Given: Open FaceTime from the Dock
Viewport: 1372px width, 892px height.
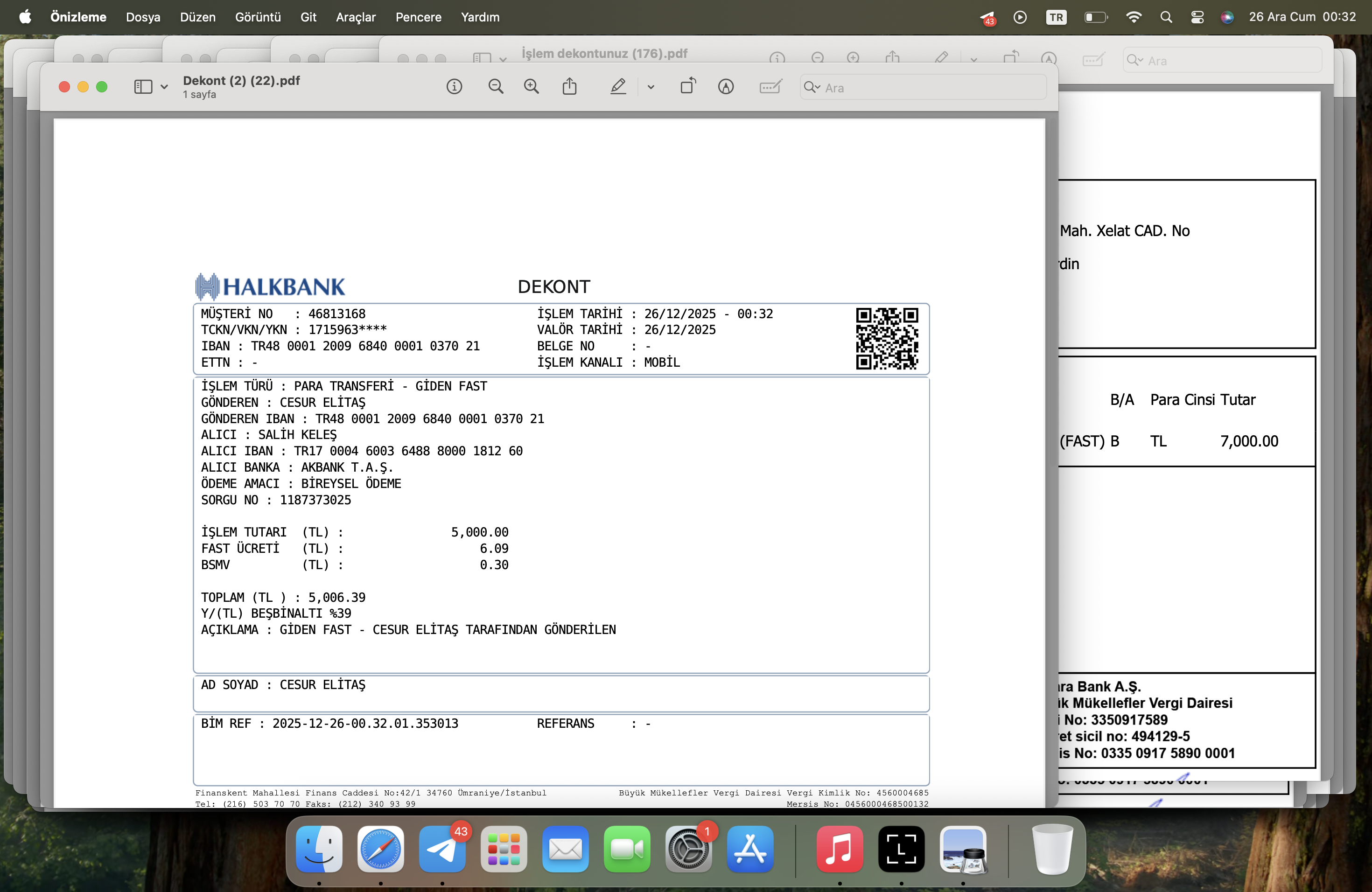Looking at the screenshot, I should [627, 850].
